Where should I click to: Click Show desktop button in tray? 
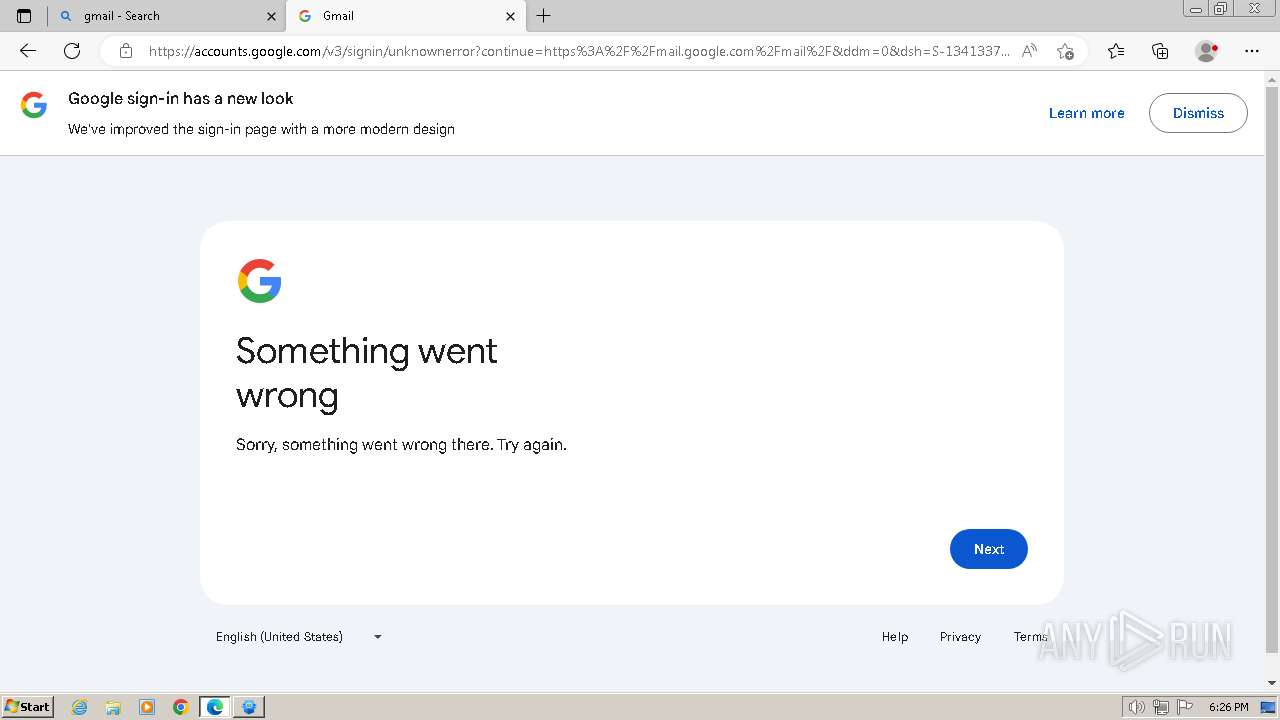coord(1268,707)
